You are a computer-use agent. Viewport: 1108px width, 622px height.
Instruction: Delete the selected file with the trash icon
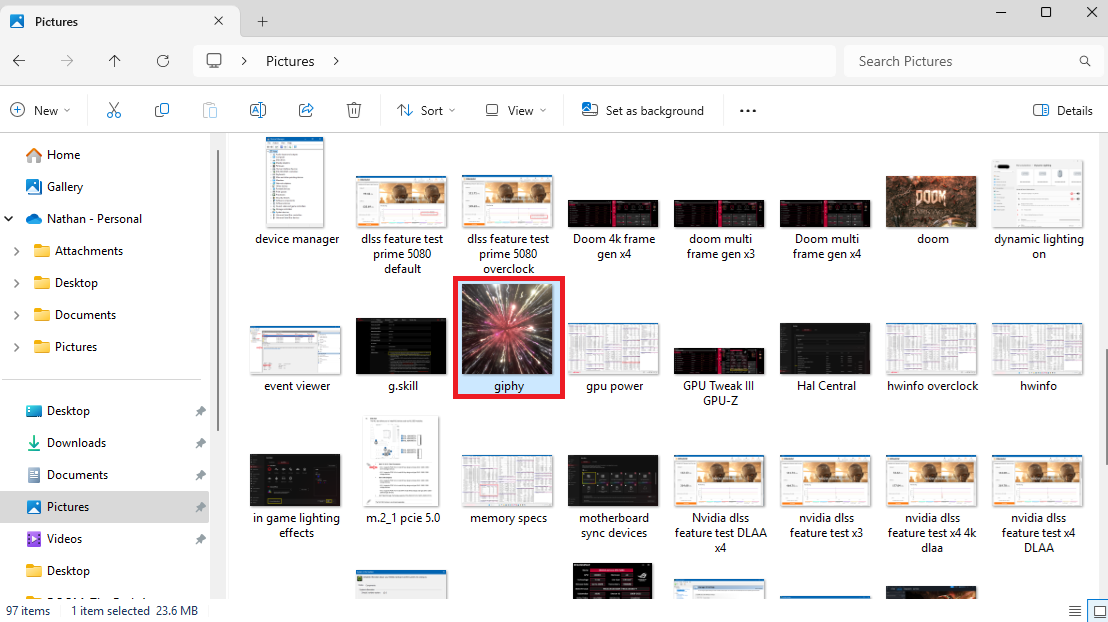pos(353,110)
